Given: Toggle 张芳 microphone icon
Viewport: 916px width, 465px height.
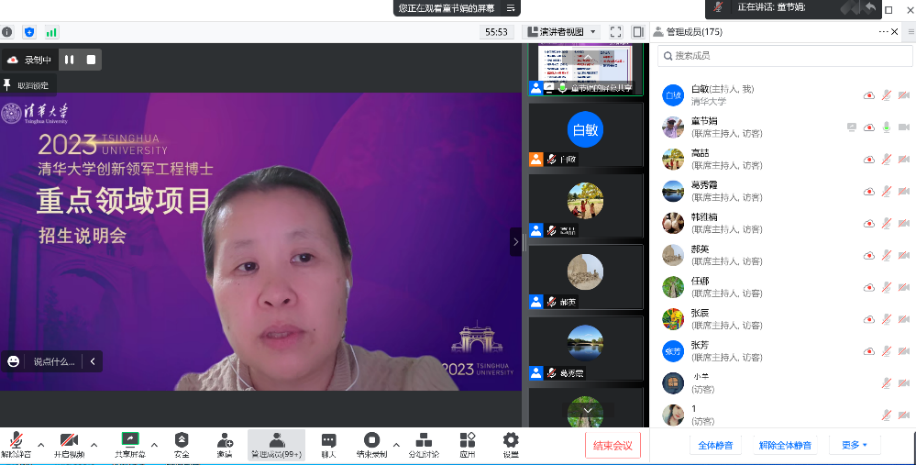Looking at the screenshot, I should (886, 351).
